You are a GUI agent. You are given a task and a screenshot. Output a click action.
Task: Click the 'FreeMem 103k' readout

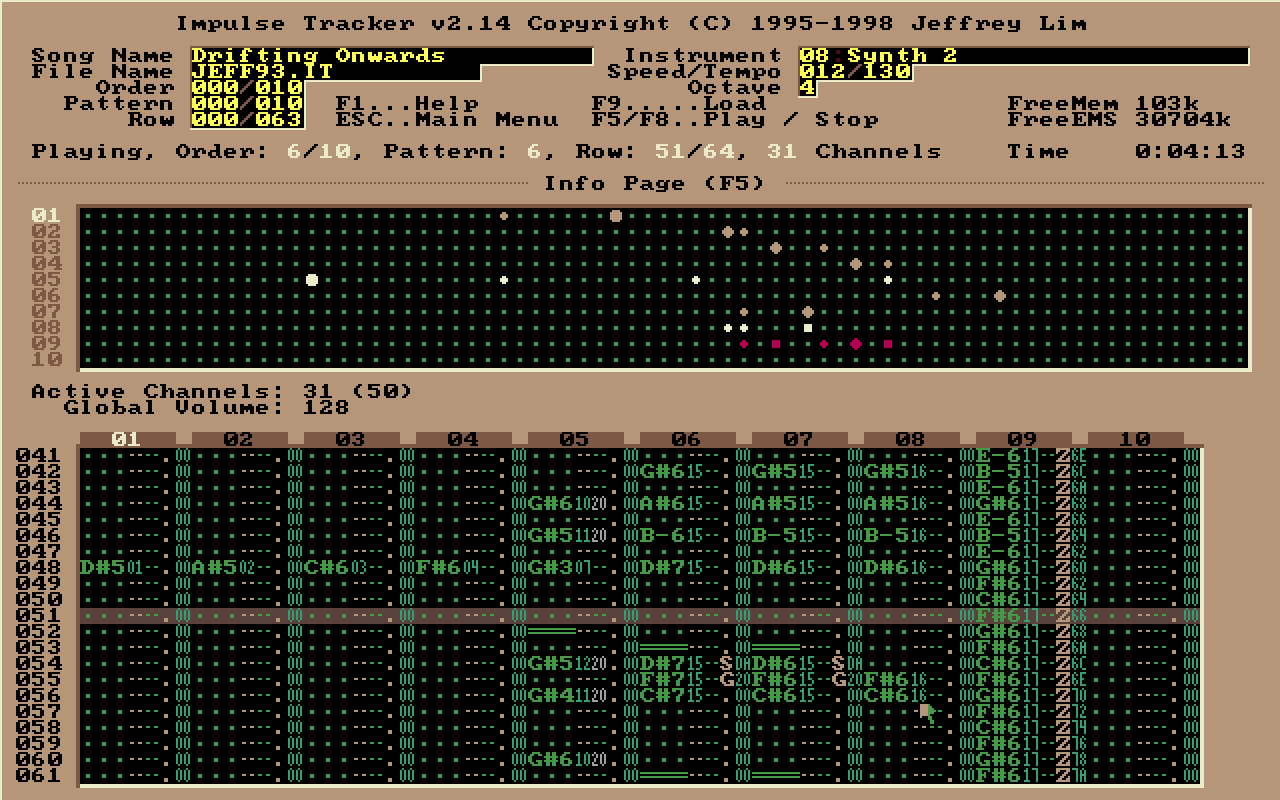point(1103,104)
